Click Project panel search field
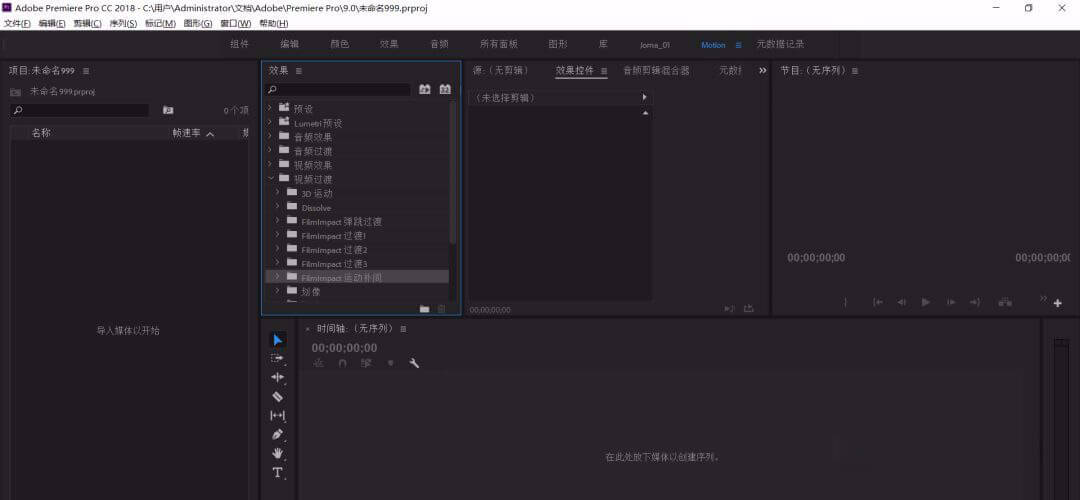This screenshot has height=500, width=1080. (80, 110)
